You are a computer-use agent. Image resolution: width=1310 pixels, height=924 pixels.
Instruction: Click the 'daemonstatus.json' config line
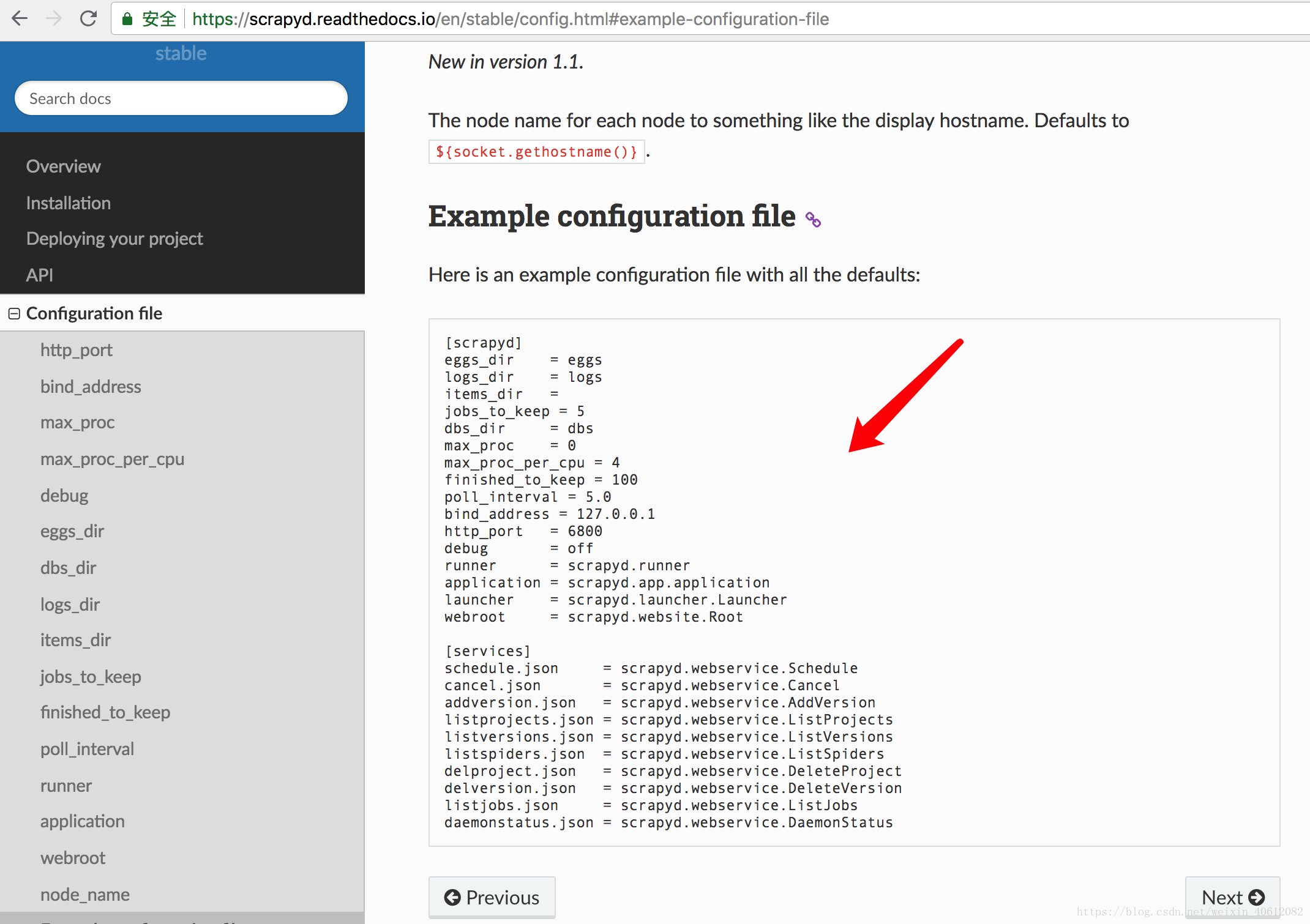pos(669,822)
